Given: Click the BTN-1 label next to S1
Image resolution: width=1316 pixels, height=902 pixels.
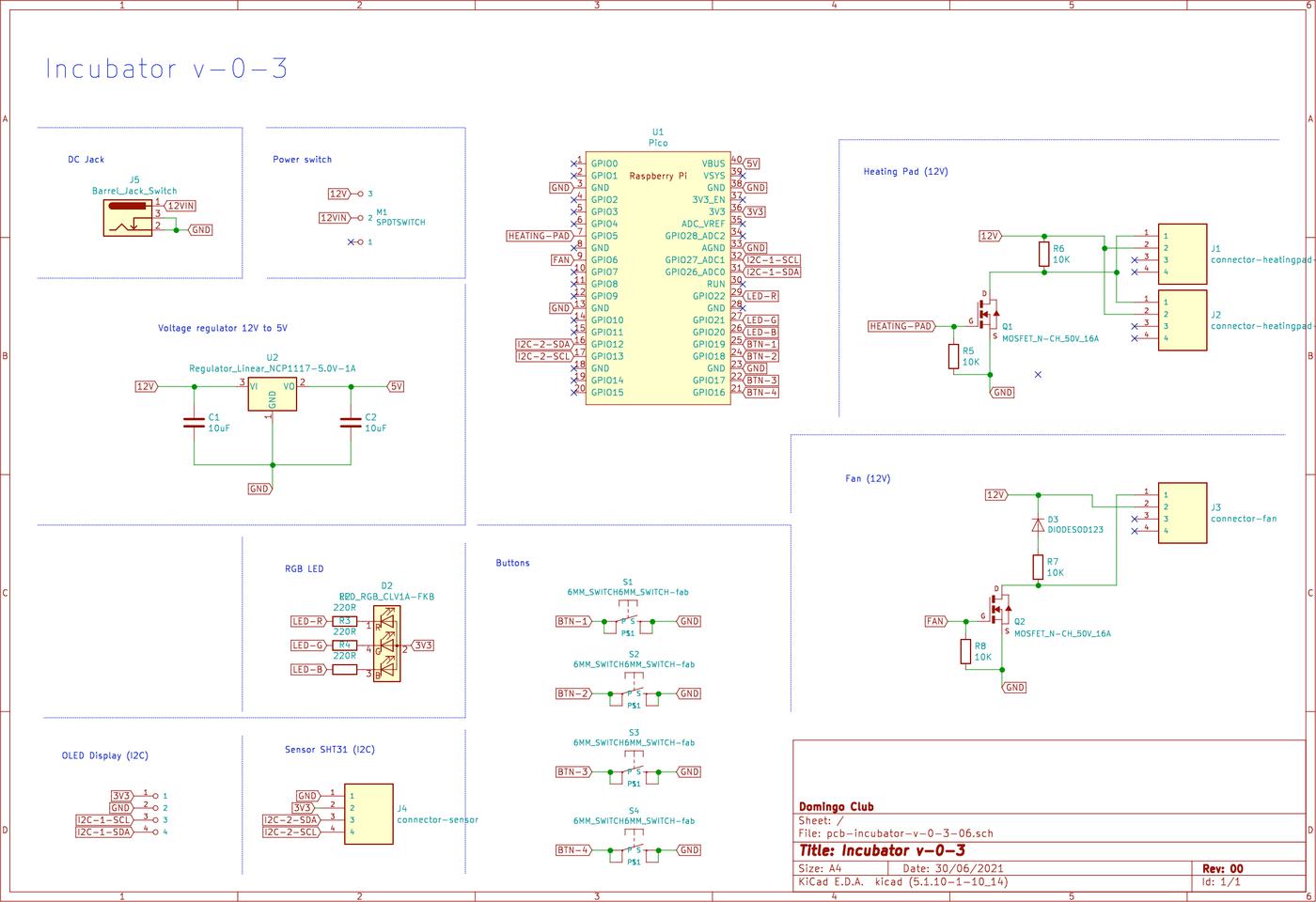Looking at the screenshot, I should coord(573,621).
